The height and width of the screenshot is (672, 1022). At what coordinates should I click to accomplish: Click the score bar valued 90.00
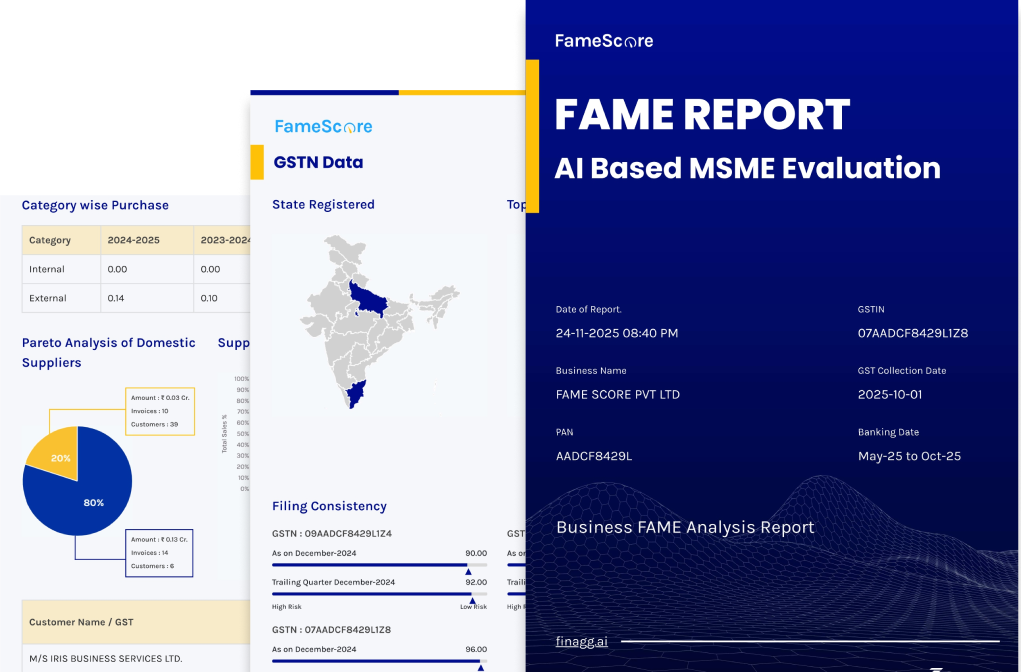tap(379, 565)
